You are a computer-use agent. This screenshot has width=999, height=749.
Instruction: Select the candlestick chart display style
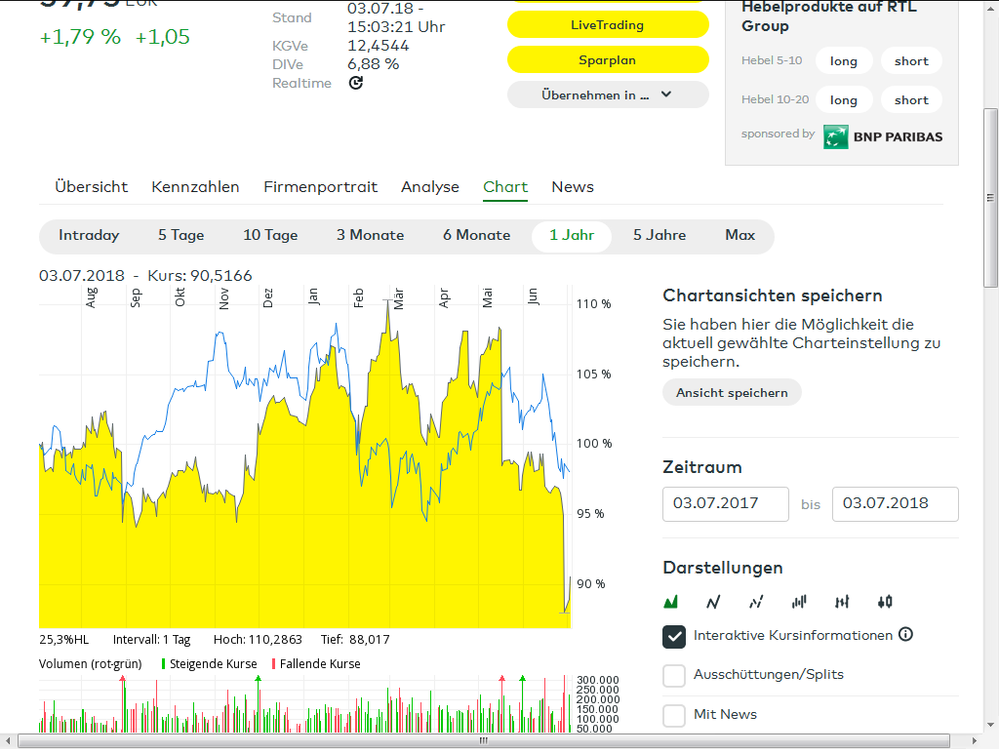[x=883, y=601]
